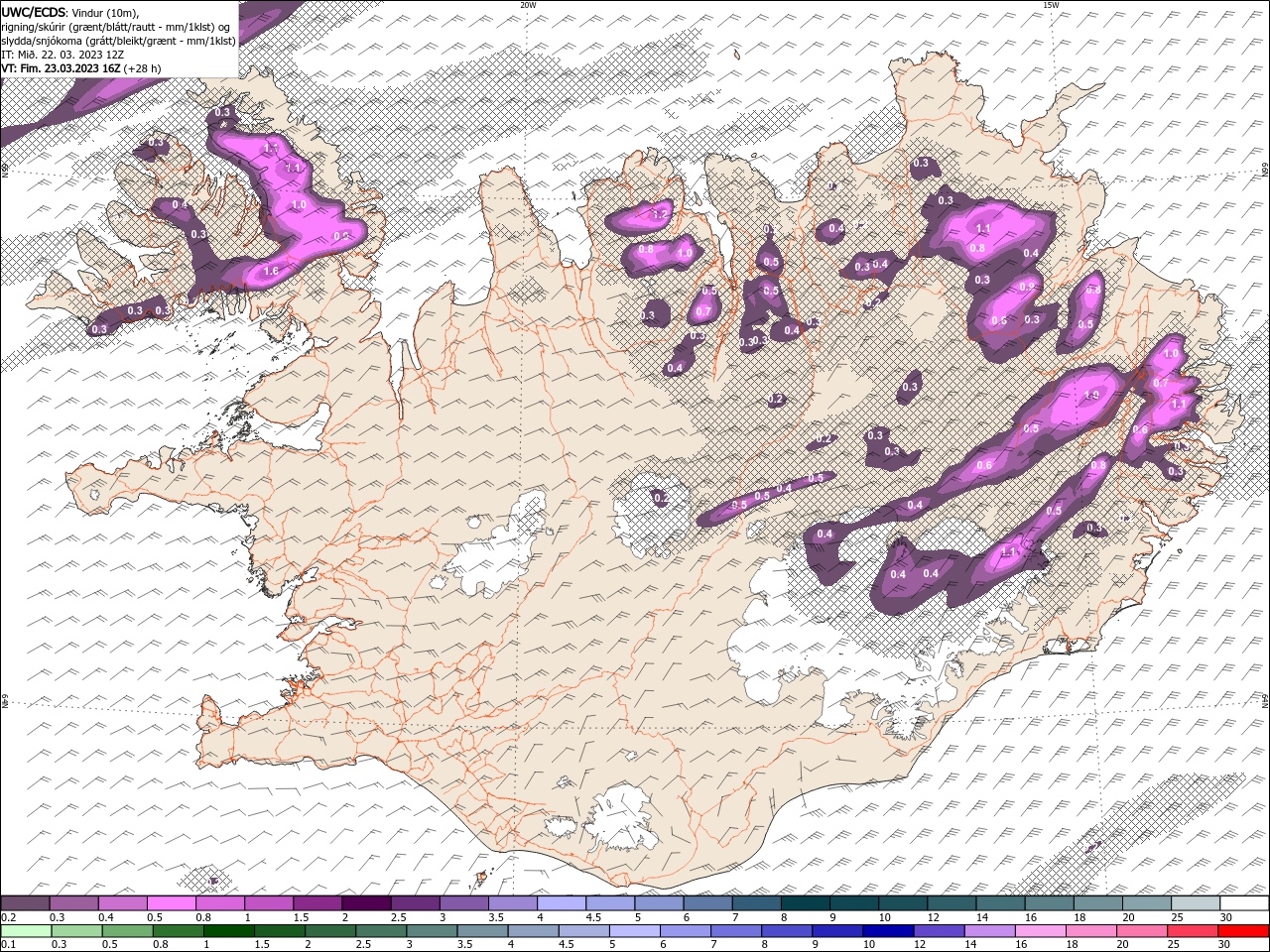Screen dimensions: 1270x952
Task: Click the '1.6' snowfall value on the map
Action: [270, 271]
